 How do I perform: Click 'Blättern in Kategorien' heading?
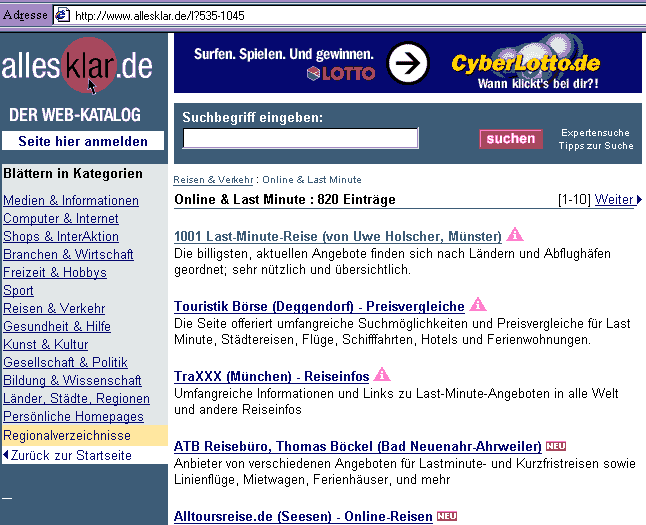coord(73,173)
